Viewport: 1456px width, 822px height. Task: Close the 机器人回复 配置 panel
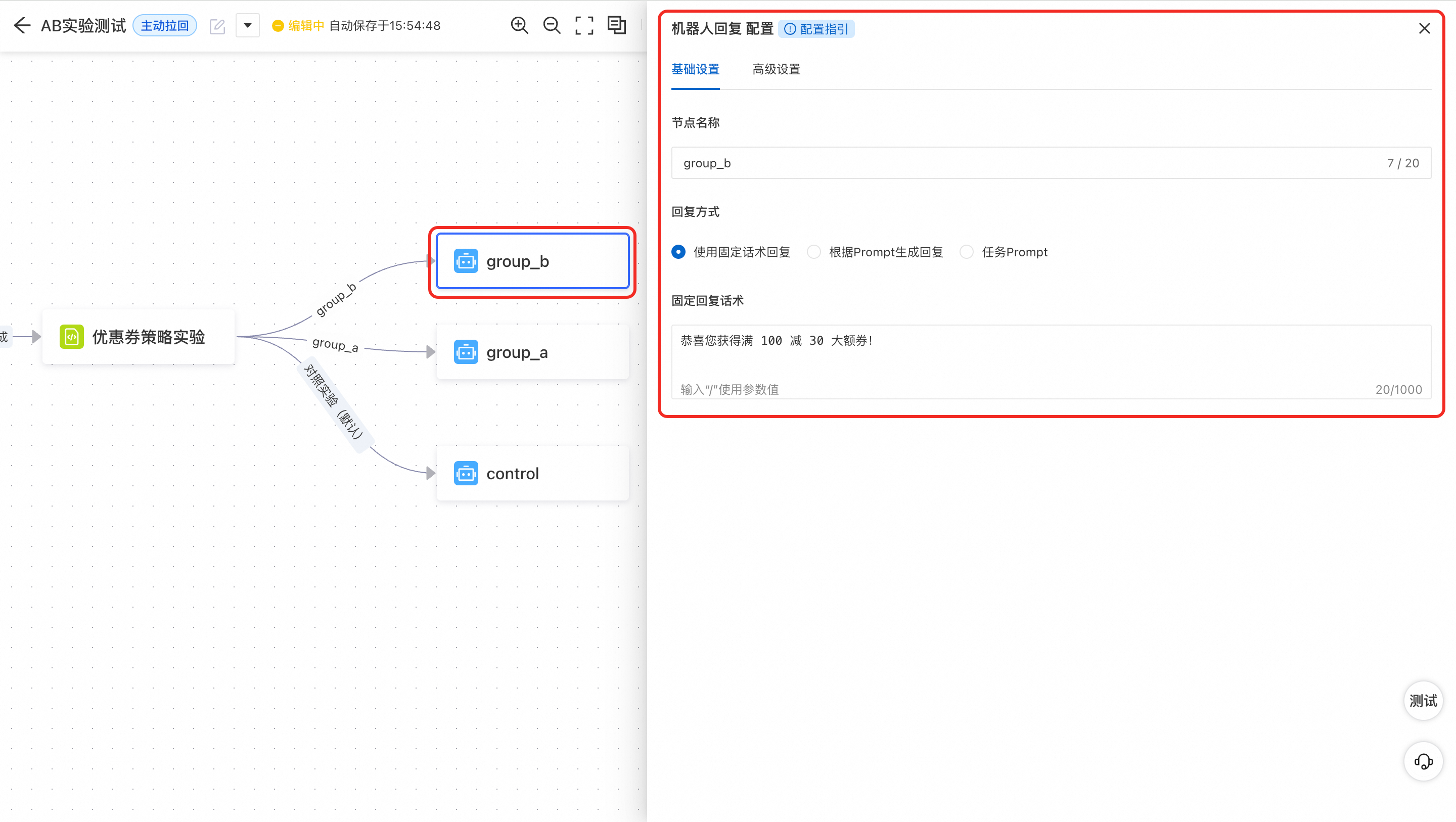tap(1424, 28)
